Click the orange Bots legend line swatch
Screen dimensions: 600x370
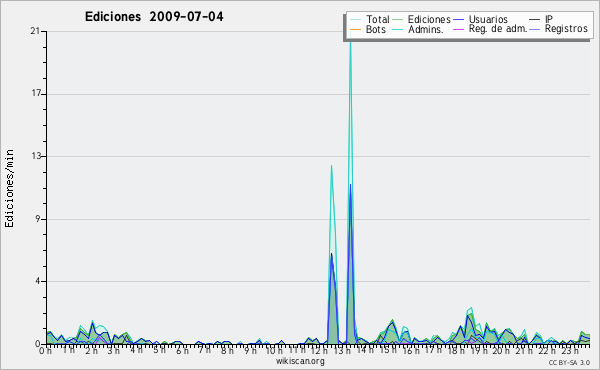(x=355, y=29)
